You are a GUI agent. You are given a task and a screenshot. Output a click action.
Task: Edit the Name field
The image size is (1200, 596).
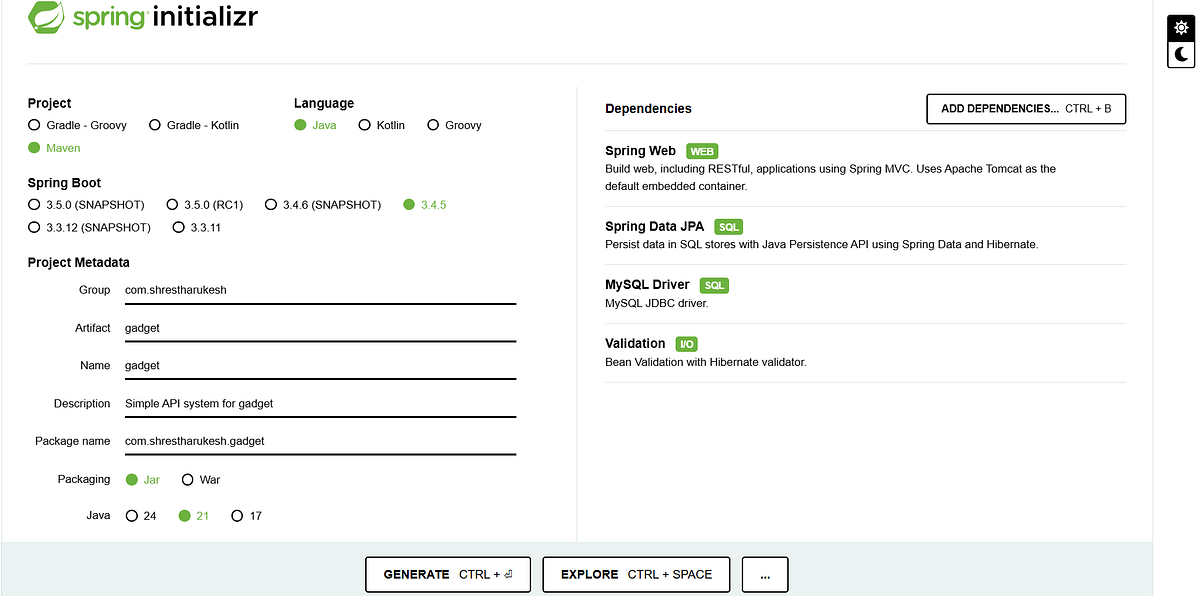[x=320, y=366]
